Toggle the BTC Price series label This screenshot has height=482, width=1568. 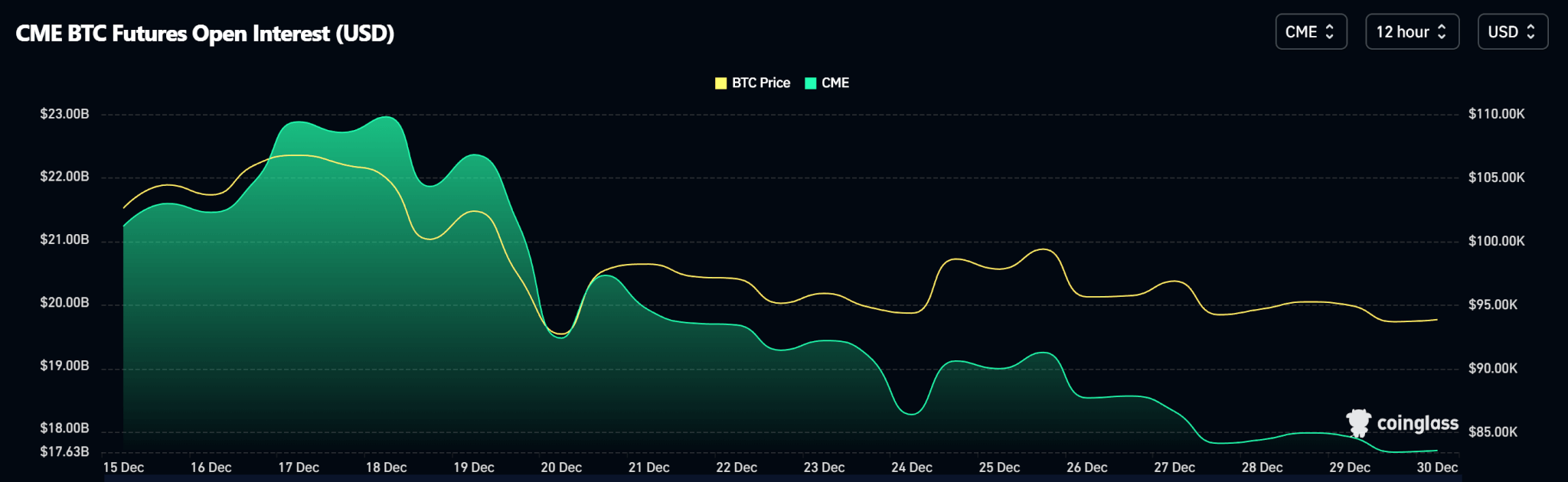(760, 83)
